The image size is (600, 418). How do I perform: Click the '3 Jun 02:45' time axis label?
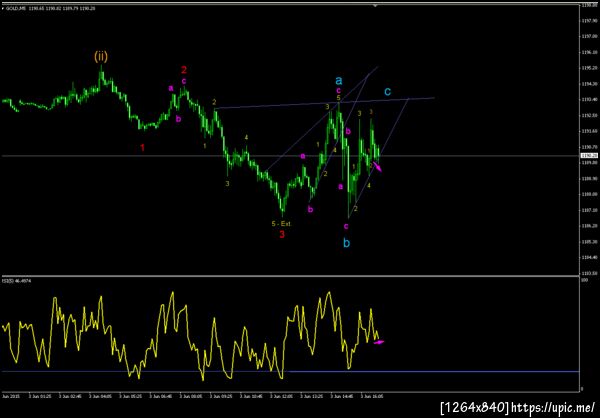(72, 397)
